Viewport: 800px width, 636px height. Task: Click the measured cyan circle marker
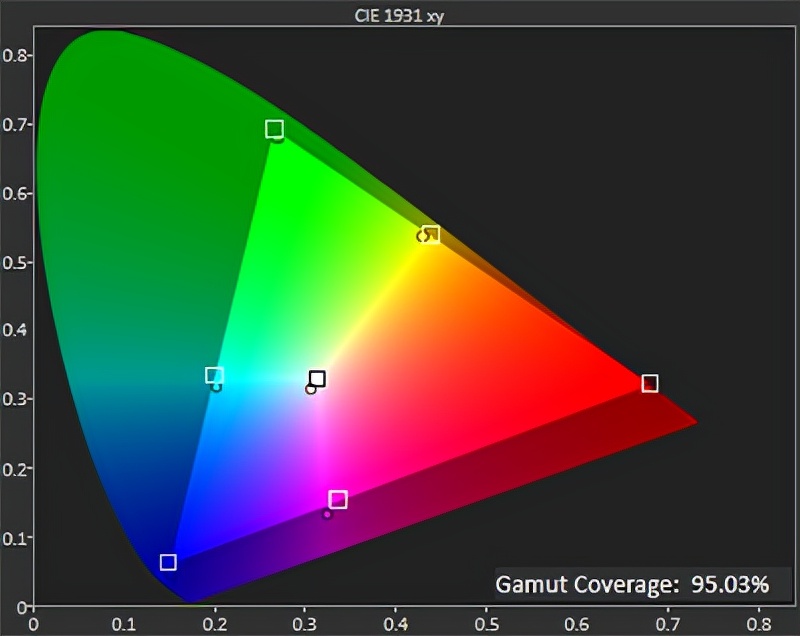pos(216,388)
